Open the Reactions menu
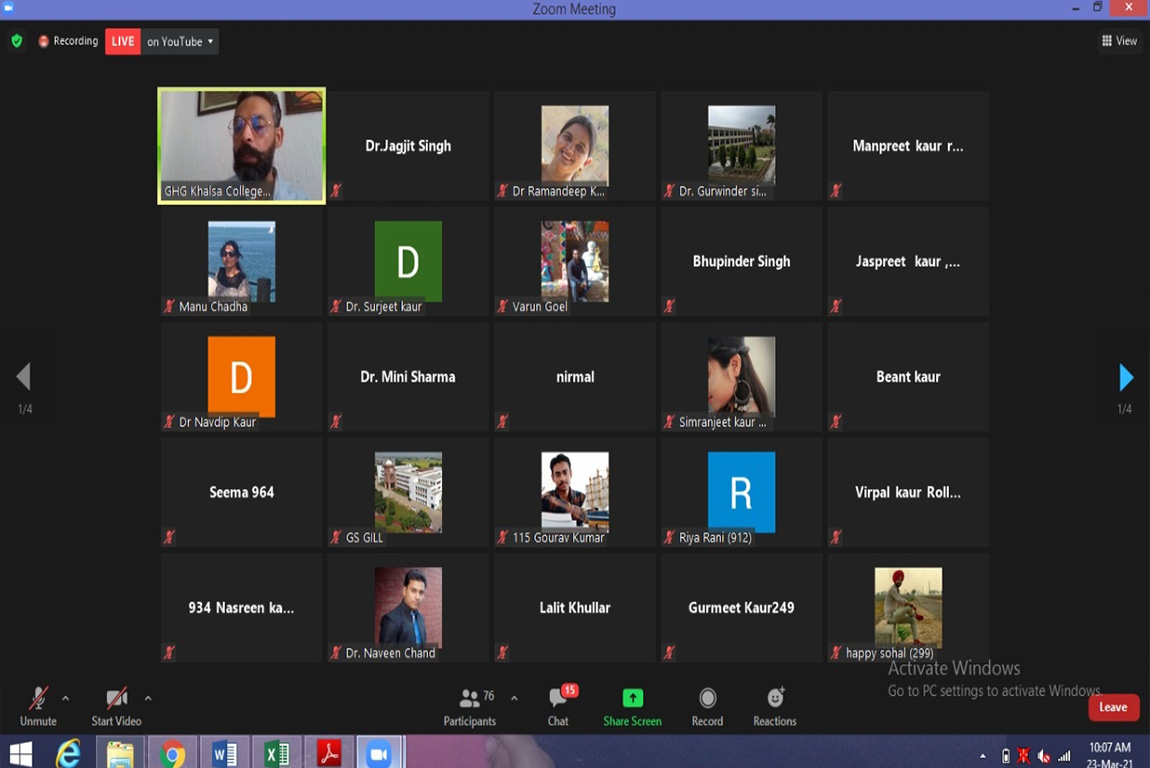Screen dimensions: 1150x768 point(775,706)
